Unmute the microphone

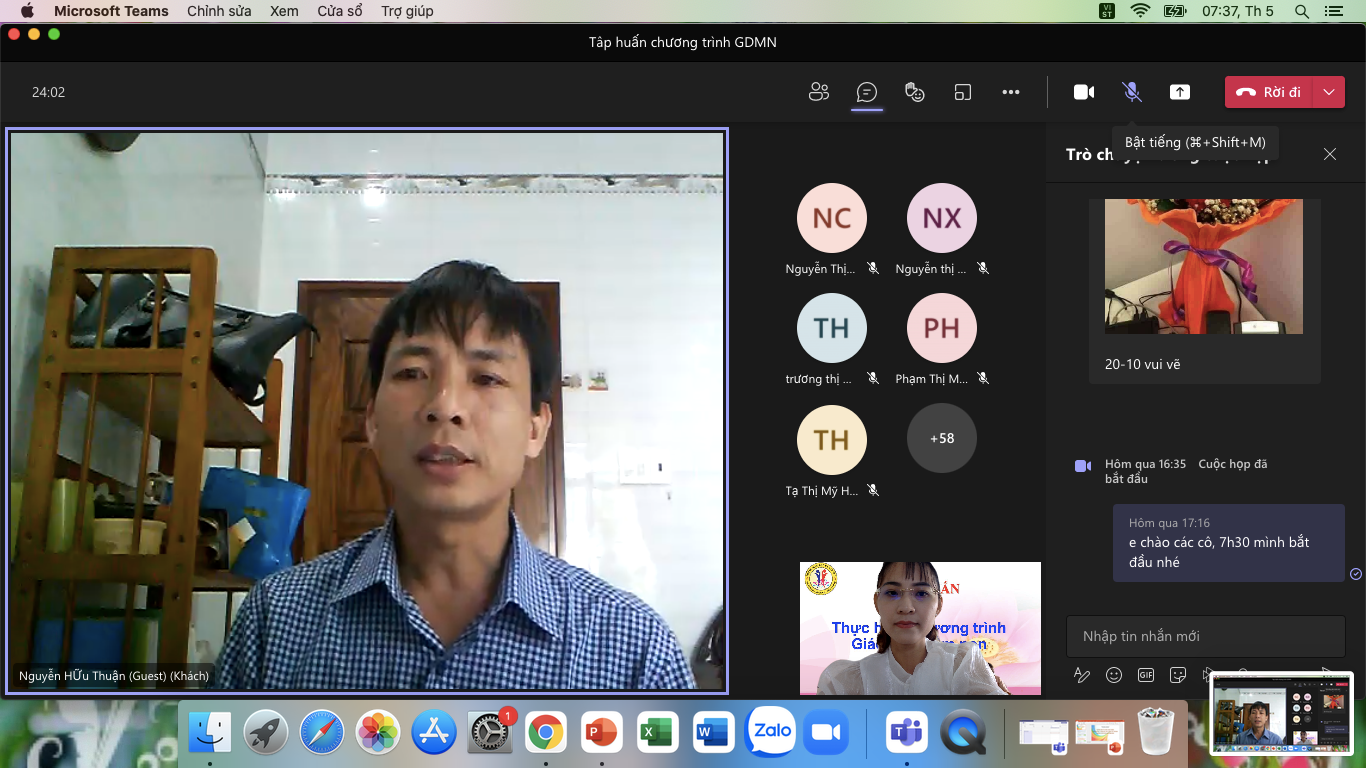coord(1132,92)
